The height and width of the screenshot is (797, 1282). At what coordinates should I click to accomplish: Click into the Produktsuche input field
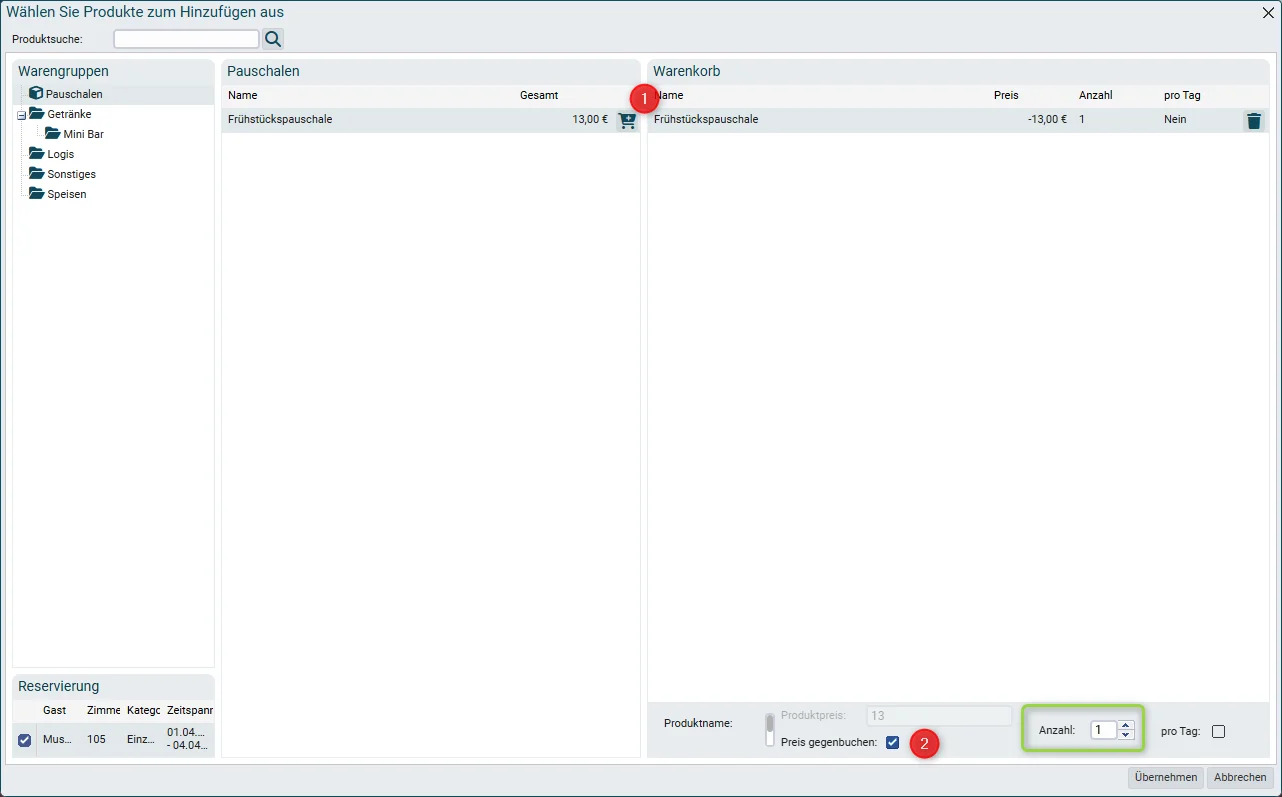point(186,39)
